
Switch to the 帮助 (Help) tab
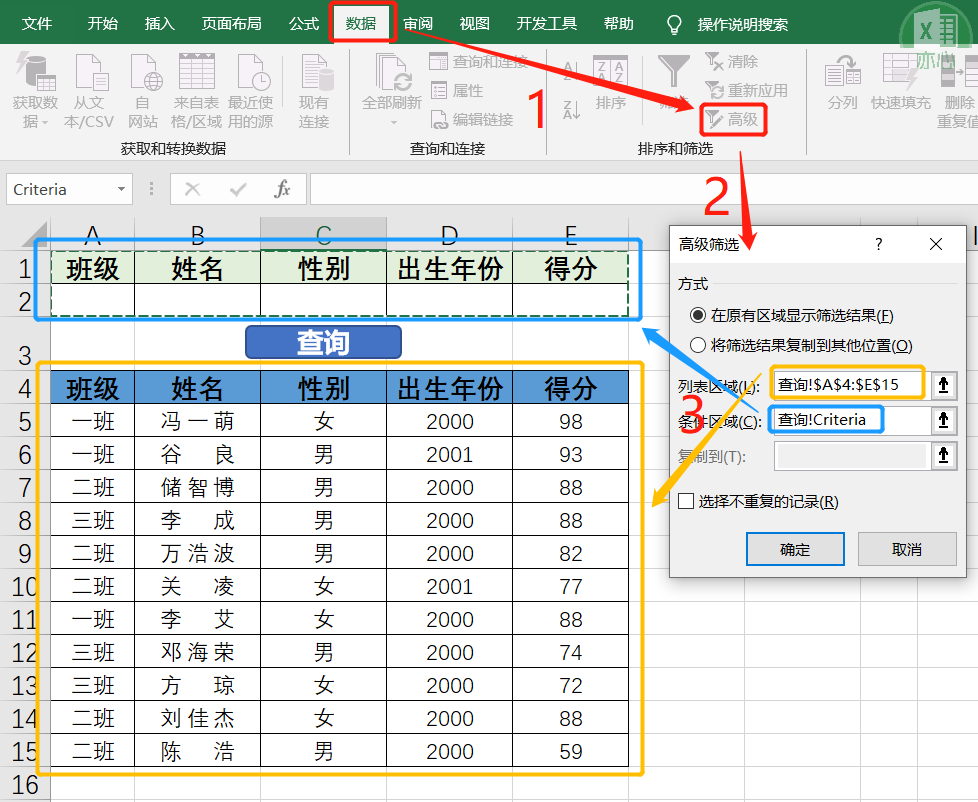pyautogui.click(x=619, y=24)
